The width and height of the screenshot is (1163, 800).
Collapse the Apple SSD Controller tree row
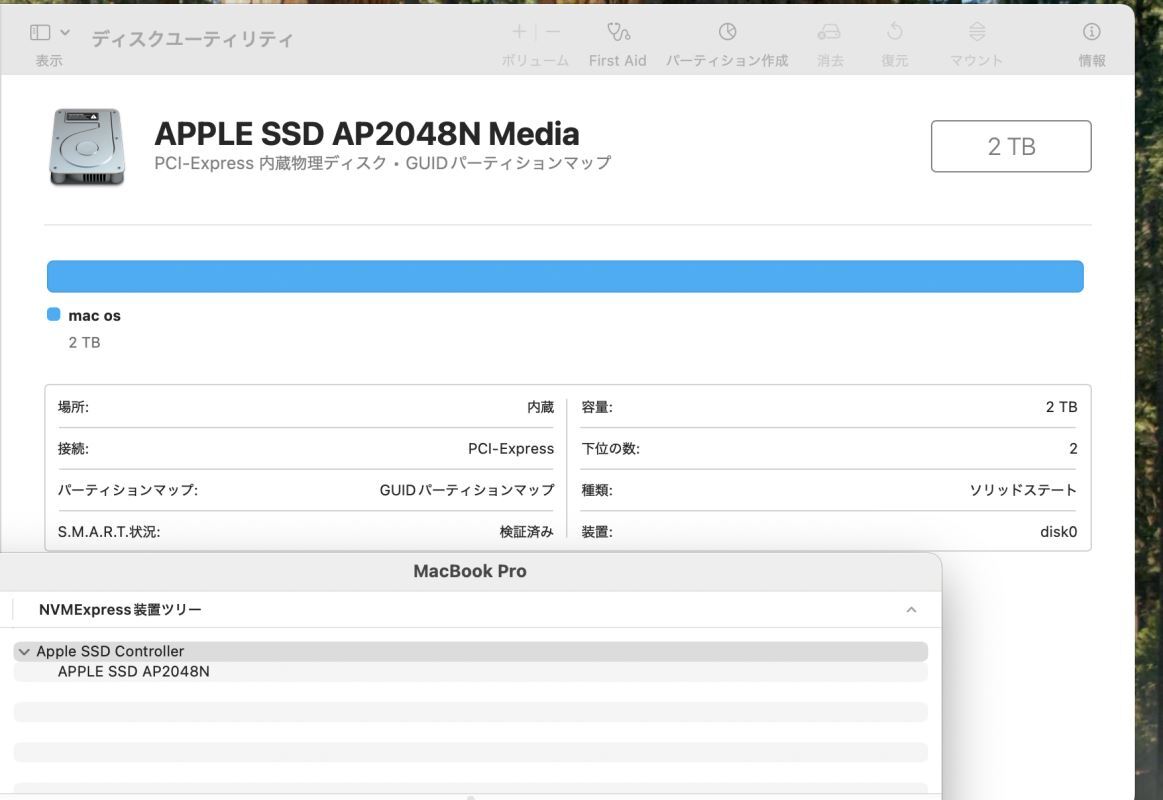[x=24, y=652]
